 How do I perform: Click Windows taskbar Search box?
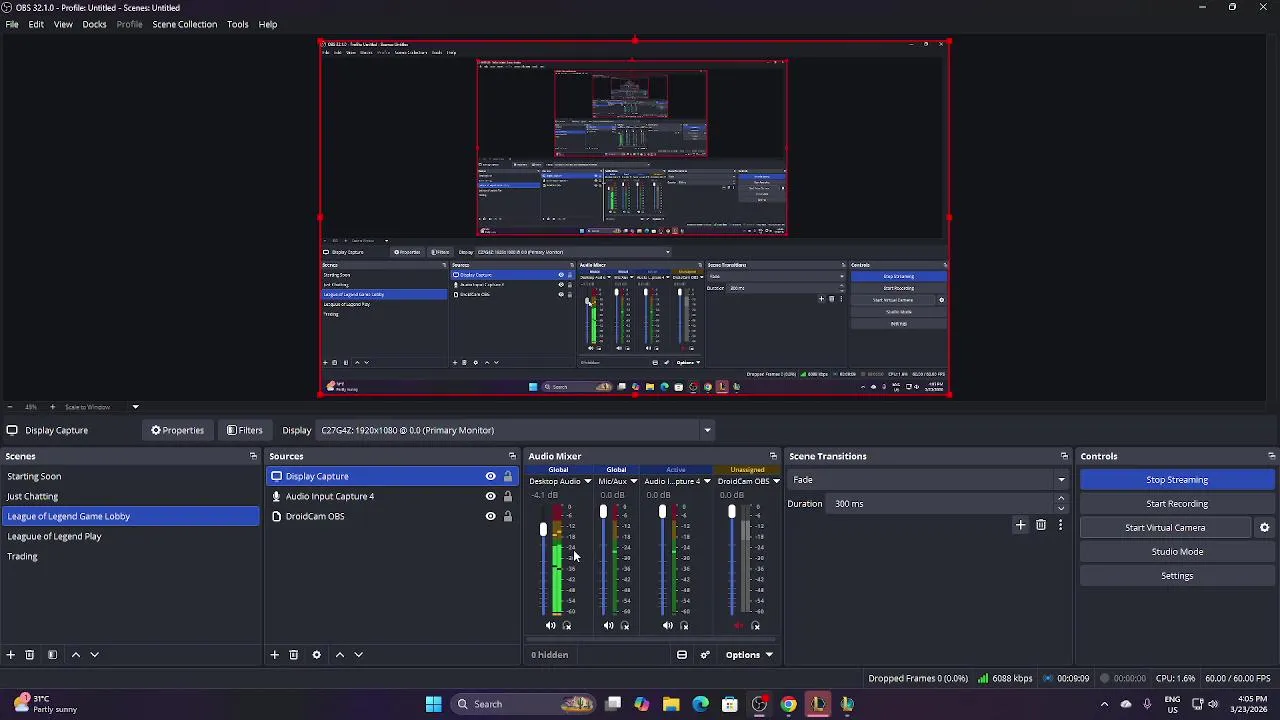523,704
